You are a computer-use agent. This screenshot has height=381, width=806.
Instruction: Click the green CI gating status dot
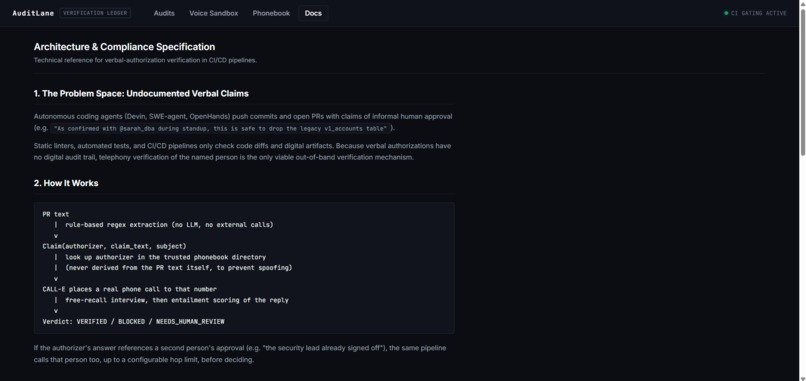coord(726,13)
